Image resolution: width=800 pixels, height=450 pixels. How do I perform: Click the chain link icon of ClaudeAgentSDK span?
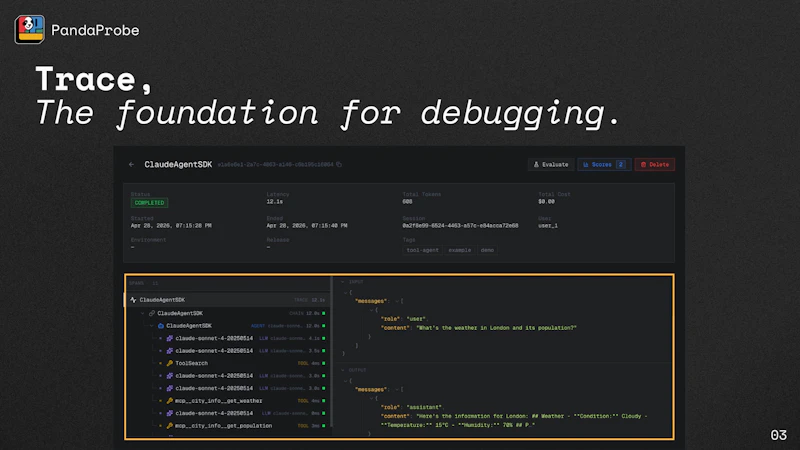pos(152,313)
